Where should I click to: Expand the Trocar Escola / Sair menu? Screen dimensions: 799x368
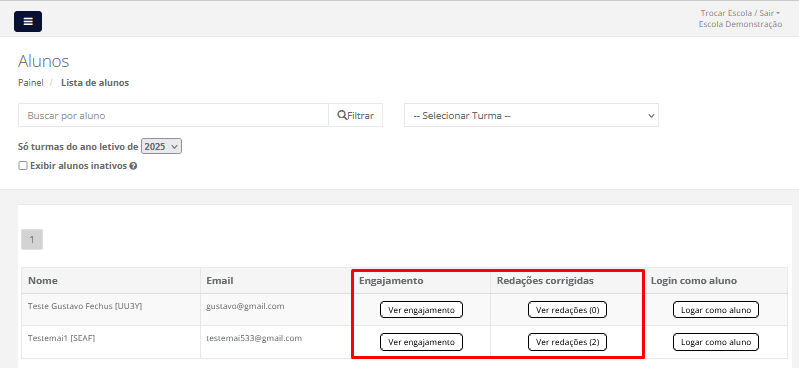[x=740, y=13]
